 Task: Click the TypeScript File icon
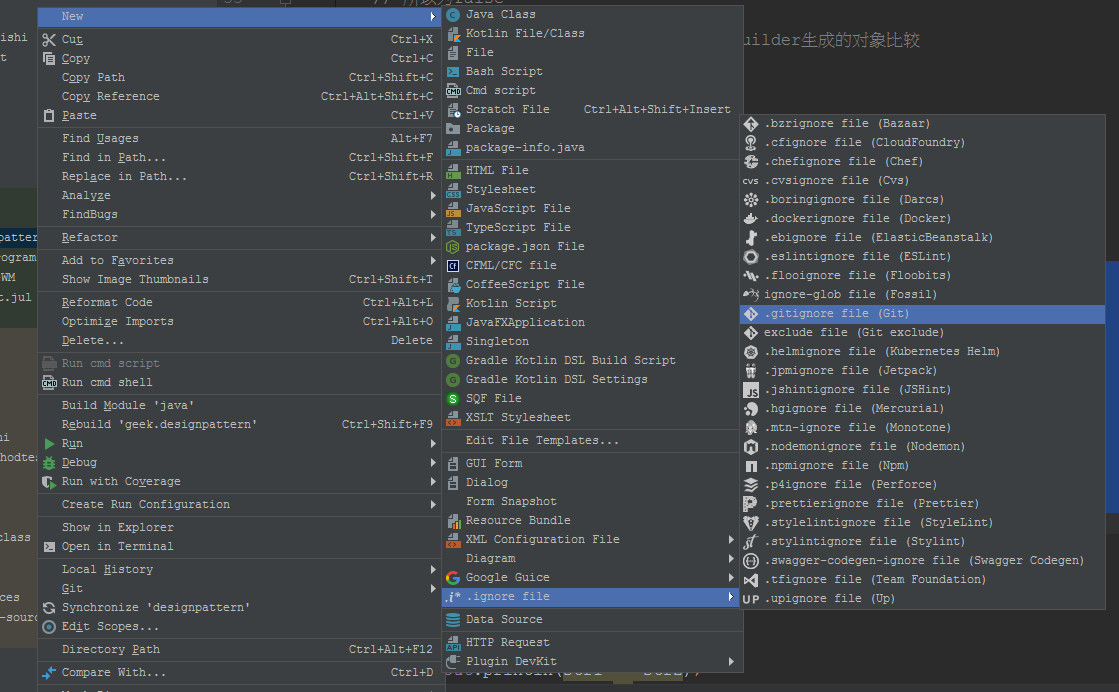(452, 228)
